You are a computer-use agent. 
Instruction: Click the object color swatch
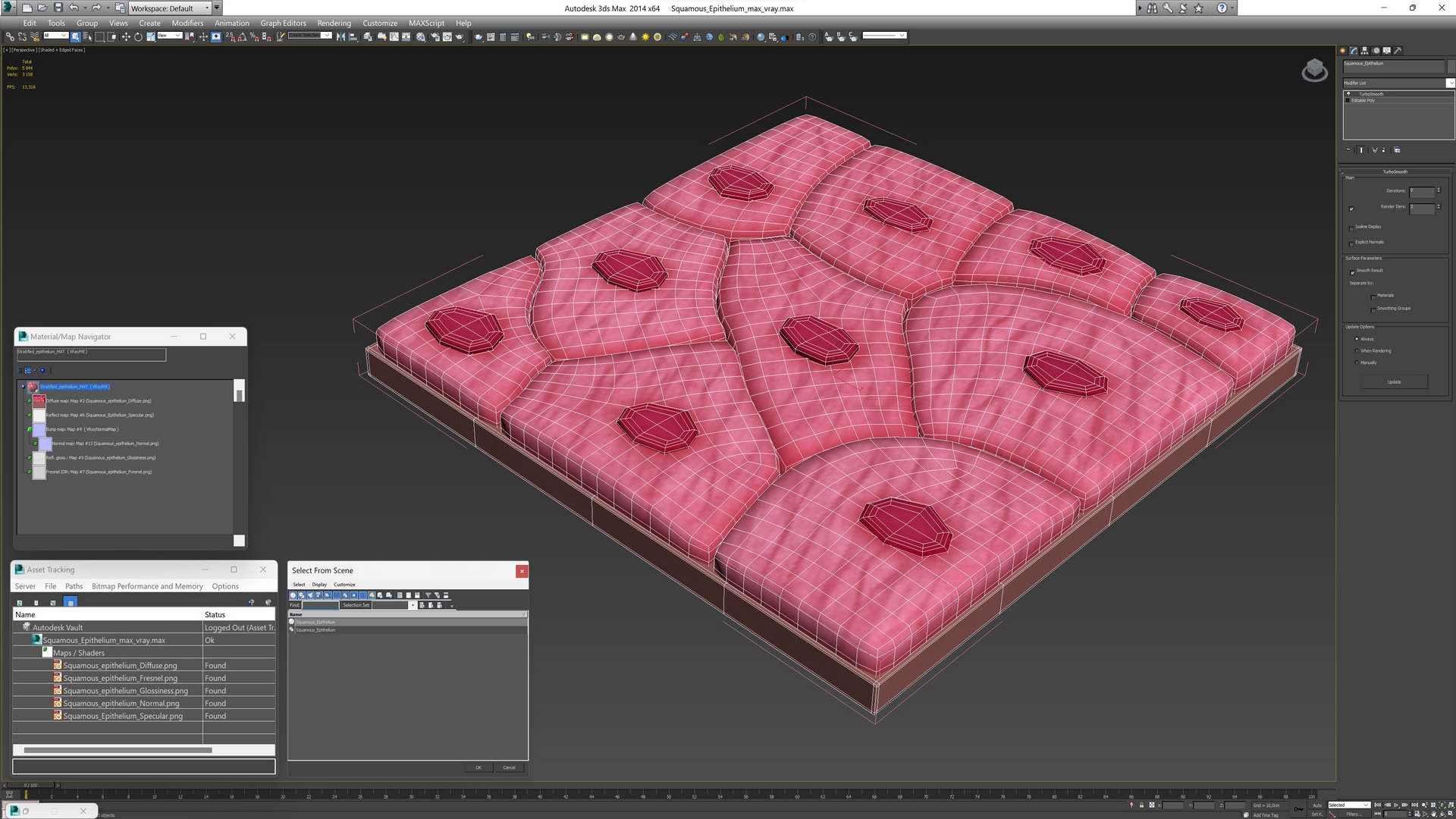pyautogui.click(x=1451, y=64)
